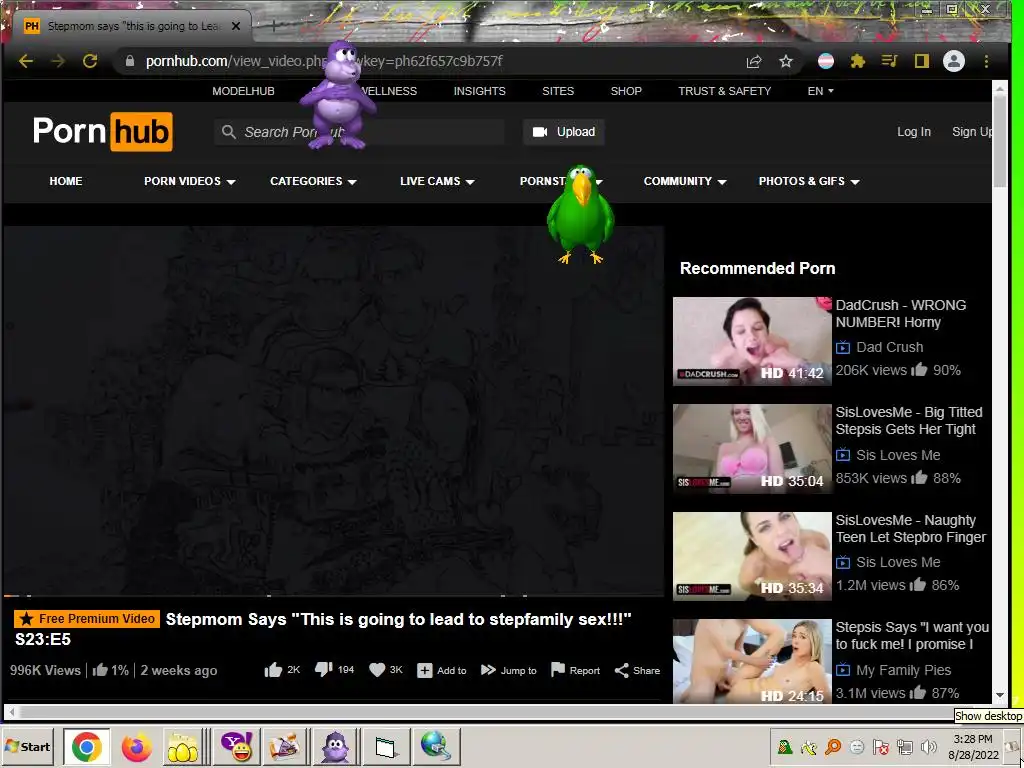This screenshot has height=768, width=1024.
Task: Reload the page with the refresh icon
Action: point(90,61)
